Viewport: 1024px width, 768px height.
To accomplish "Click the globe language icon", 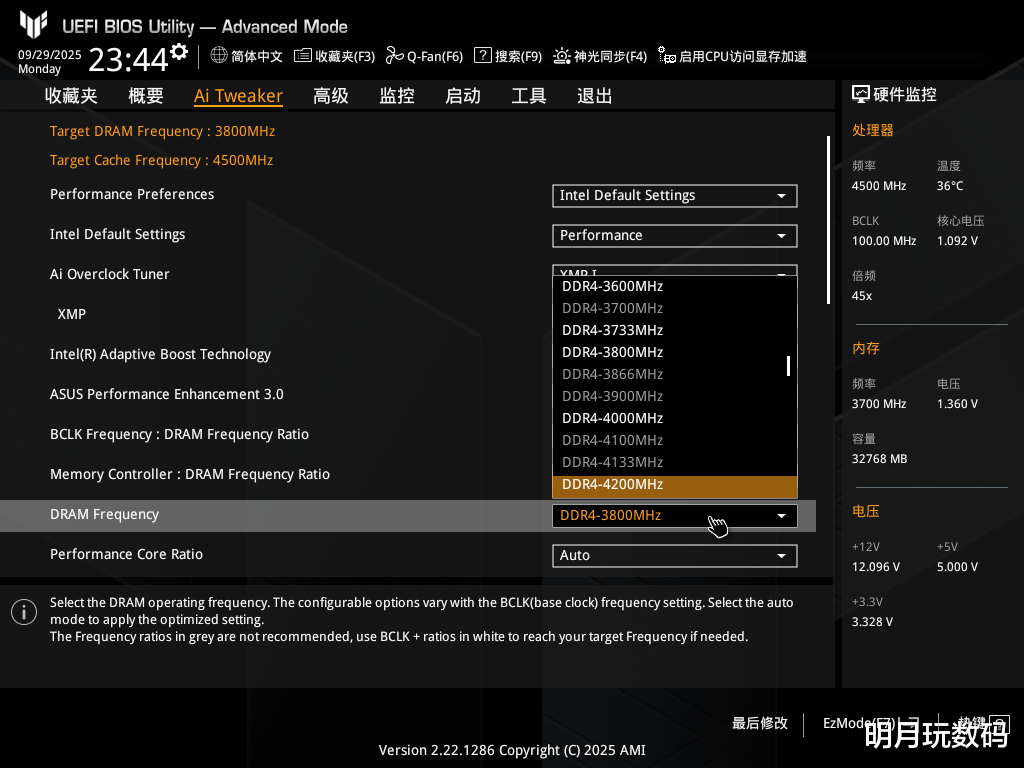I will click(x=219, y=56).
